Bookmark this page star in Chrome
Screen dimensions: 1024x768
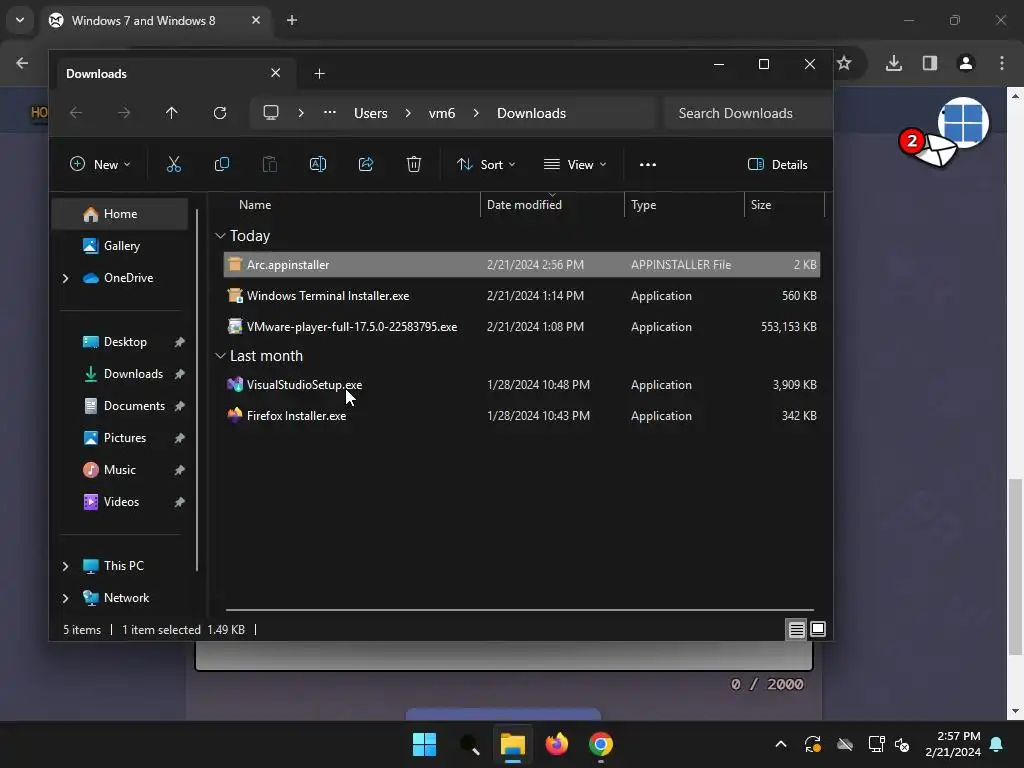(x=844, y=63)
